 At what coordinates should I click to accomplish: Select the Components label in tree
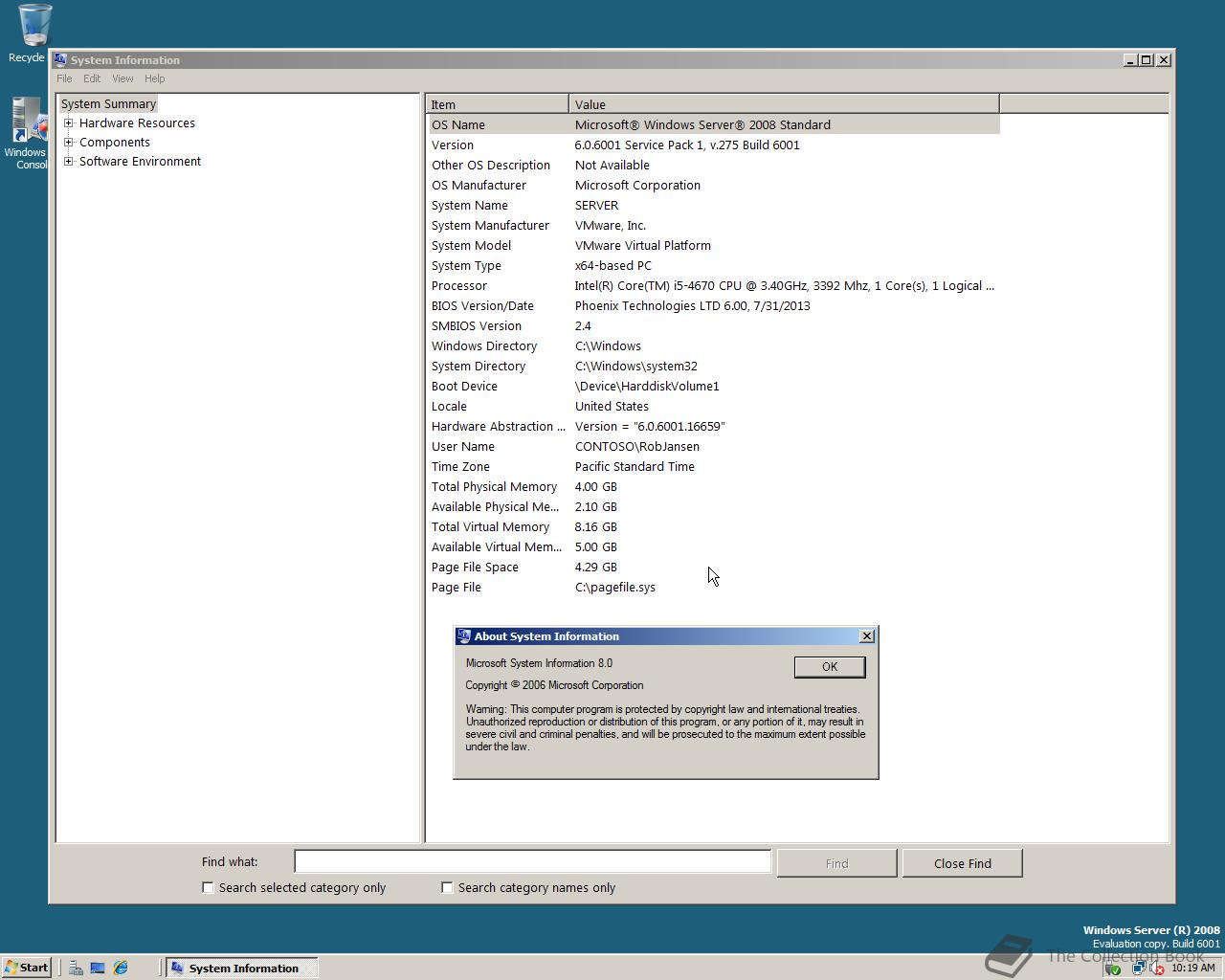115,143
